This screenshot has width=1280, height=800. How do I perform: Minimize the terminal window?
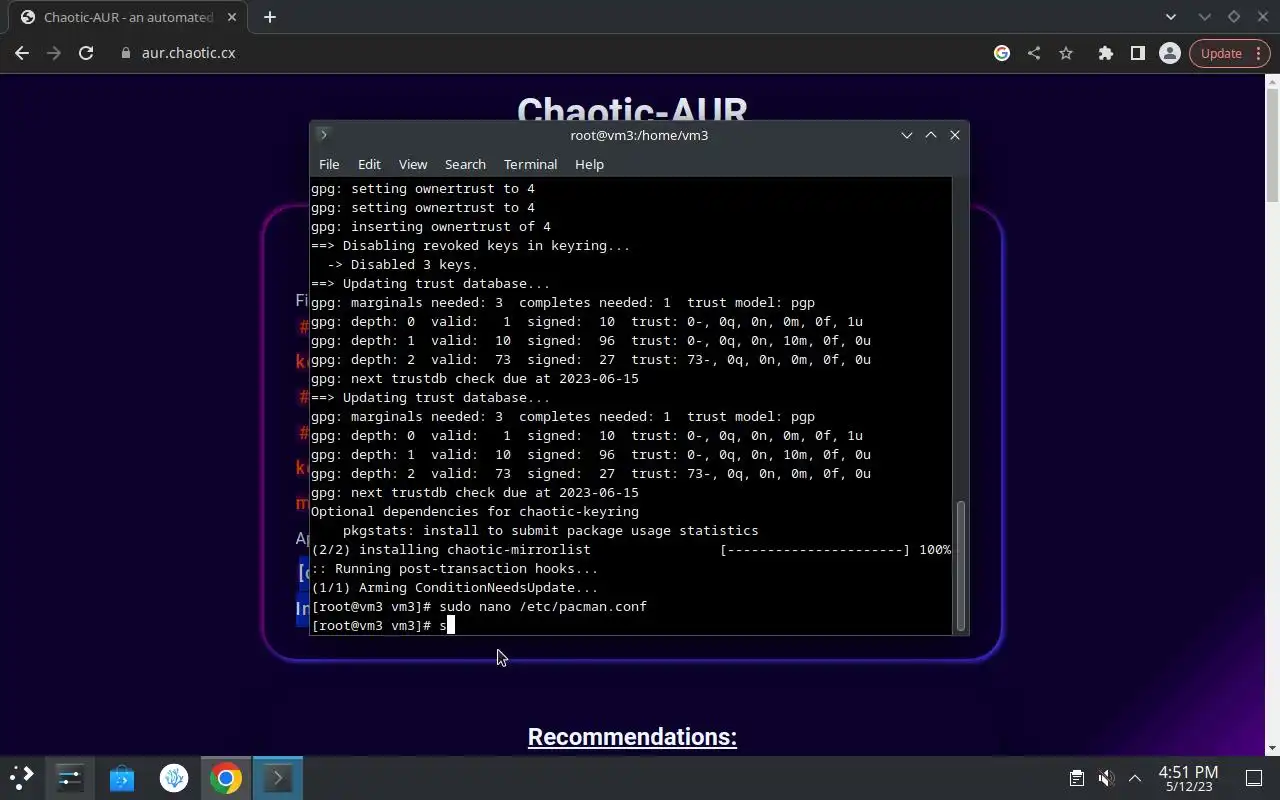point(907,135)
